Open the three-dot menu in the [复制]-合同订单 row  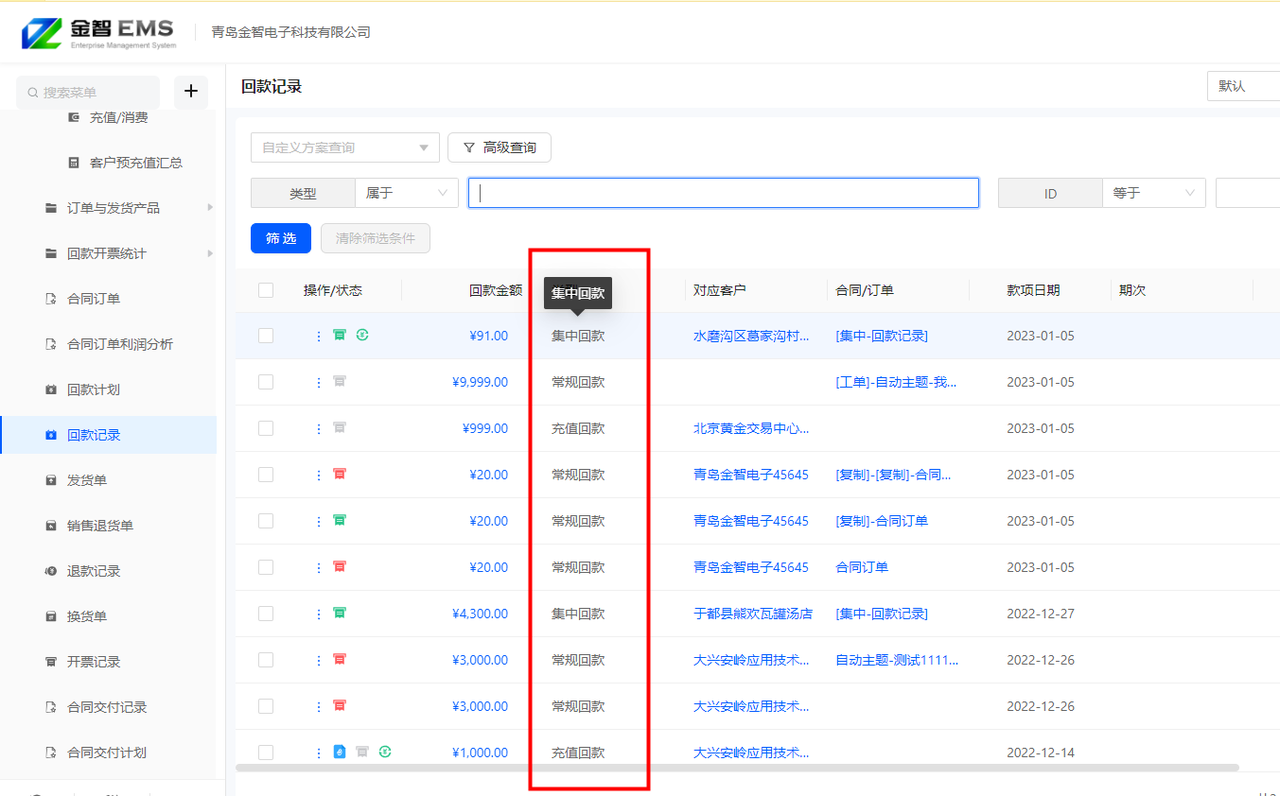(x=319, y=521)
